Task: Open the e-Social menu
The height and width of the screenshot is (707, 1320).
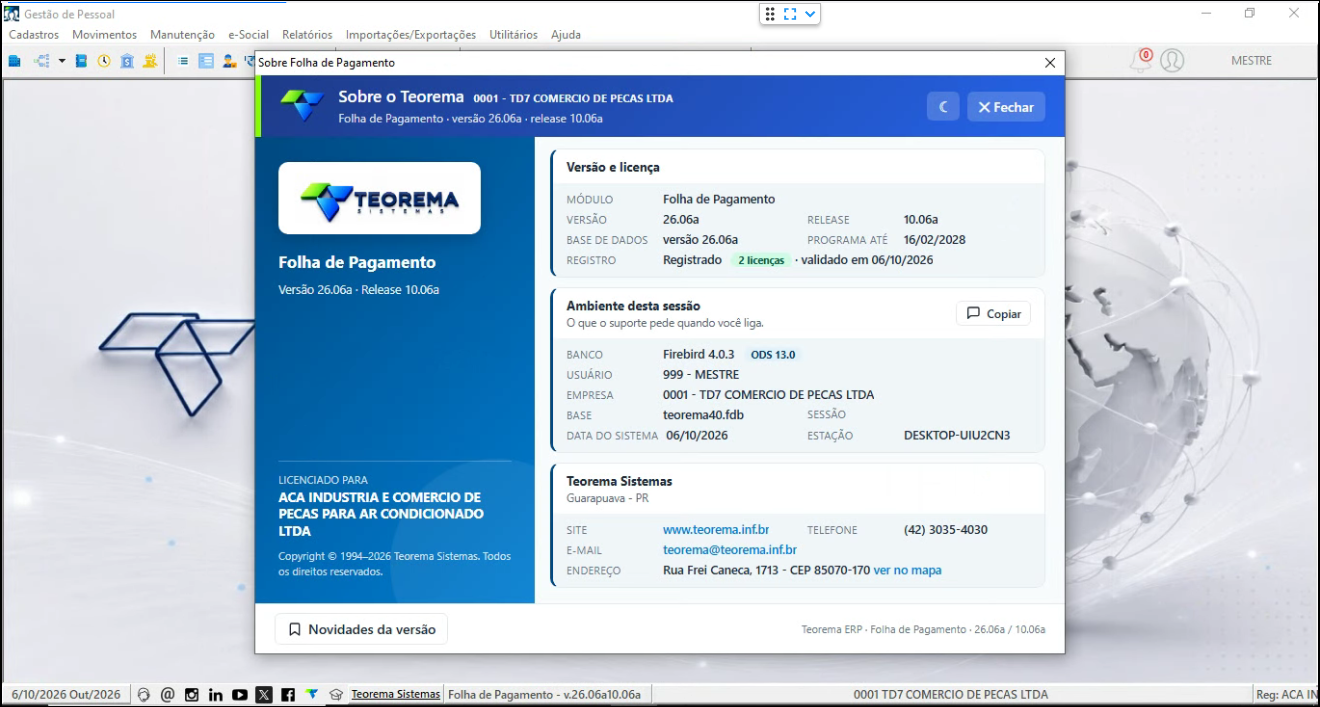Action: 248,34
